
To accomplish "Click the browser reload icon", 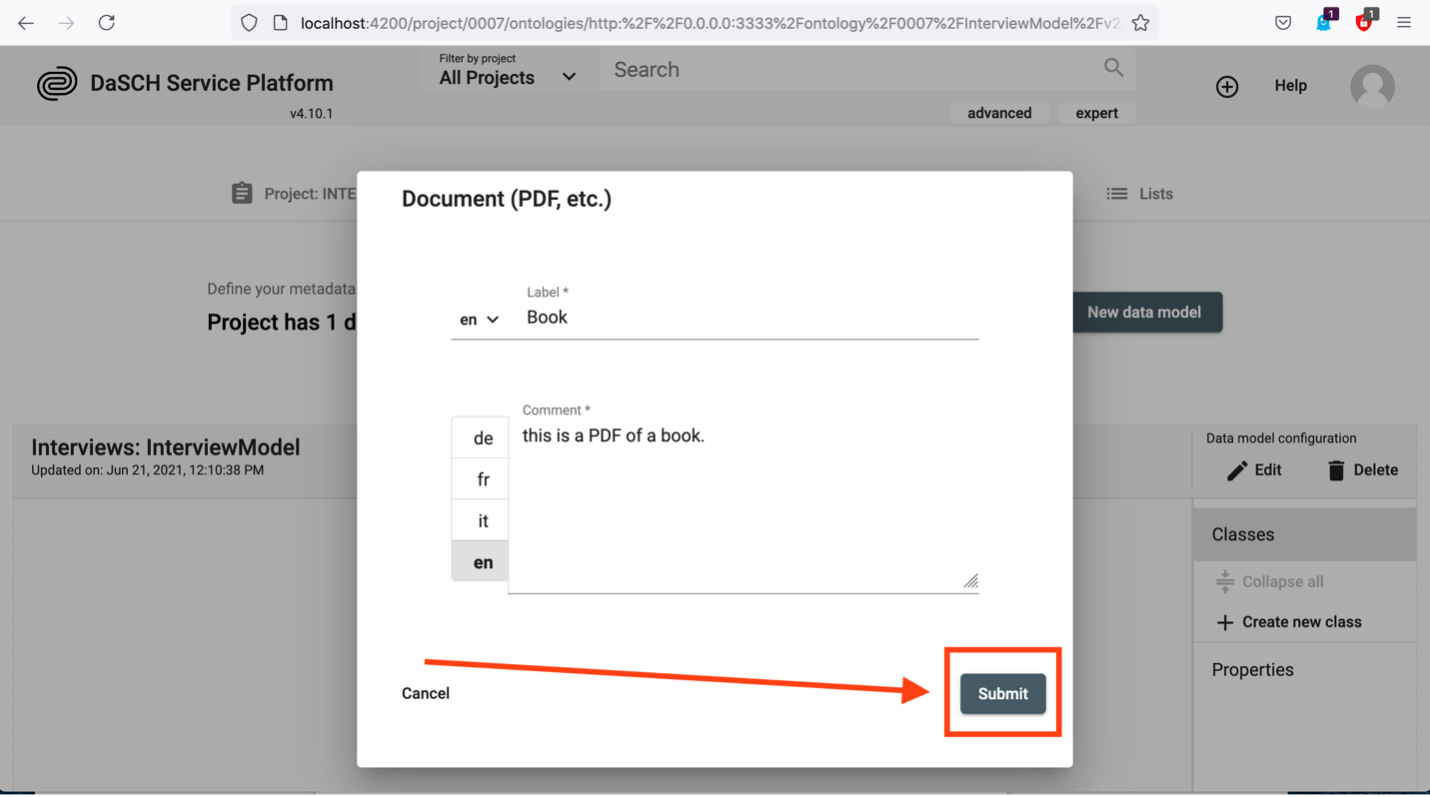I will coord(106,23).
